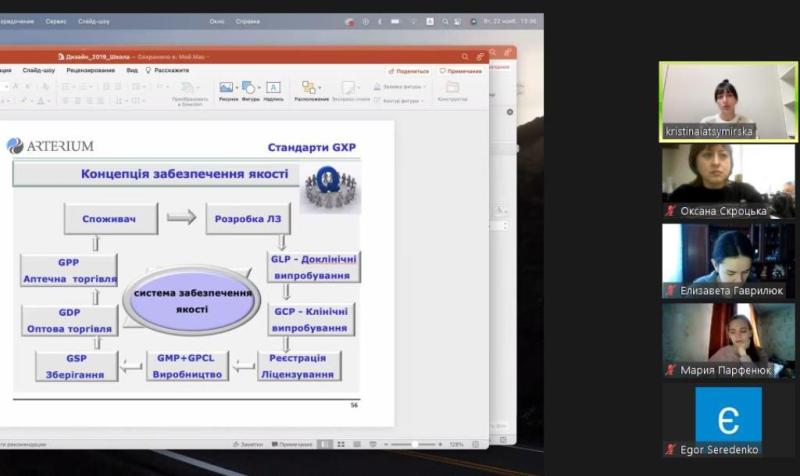Click the Преобразовать в SmartArt icon
The width and height of the screenshot is (800, 476).
click(x=188, y=88)
